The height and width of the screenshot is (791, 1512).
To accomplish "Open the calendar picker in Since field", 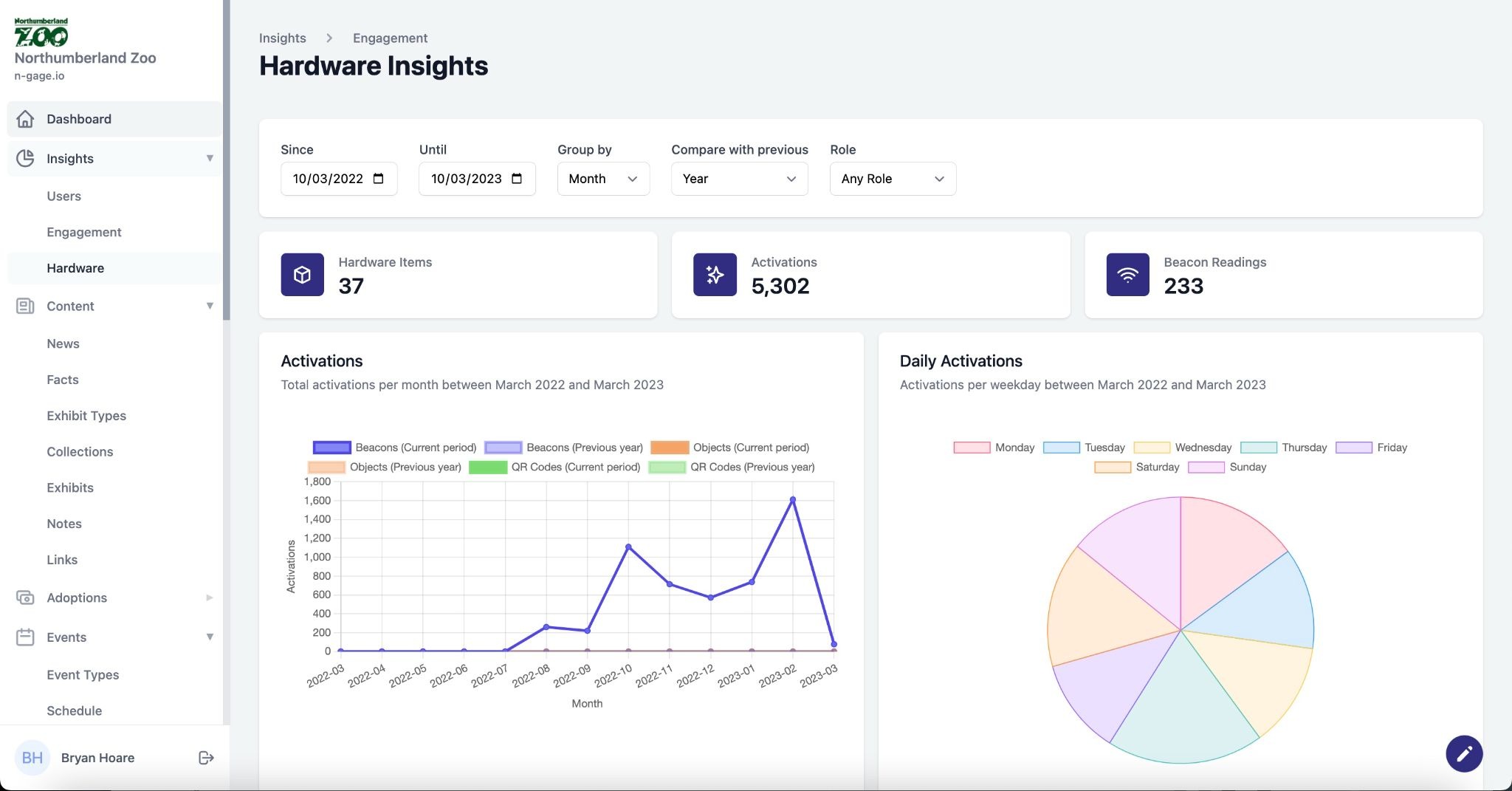I will (x=379, y=179).
